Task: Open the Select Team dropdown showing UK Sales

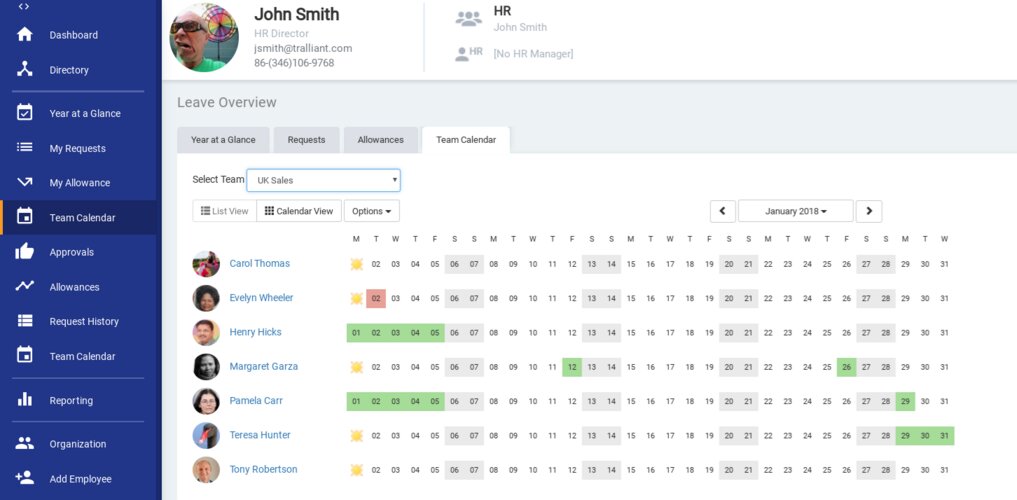Action: point(323,180)
